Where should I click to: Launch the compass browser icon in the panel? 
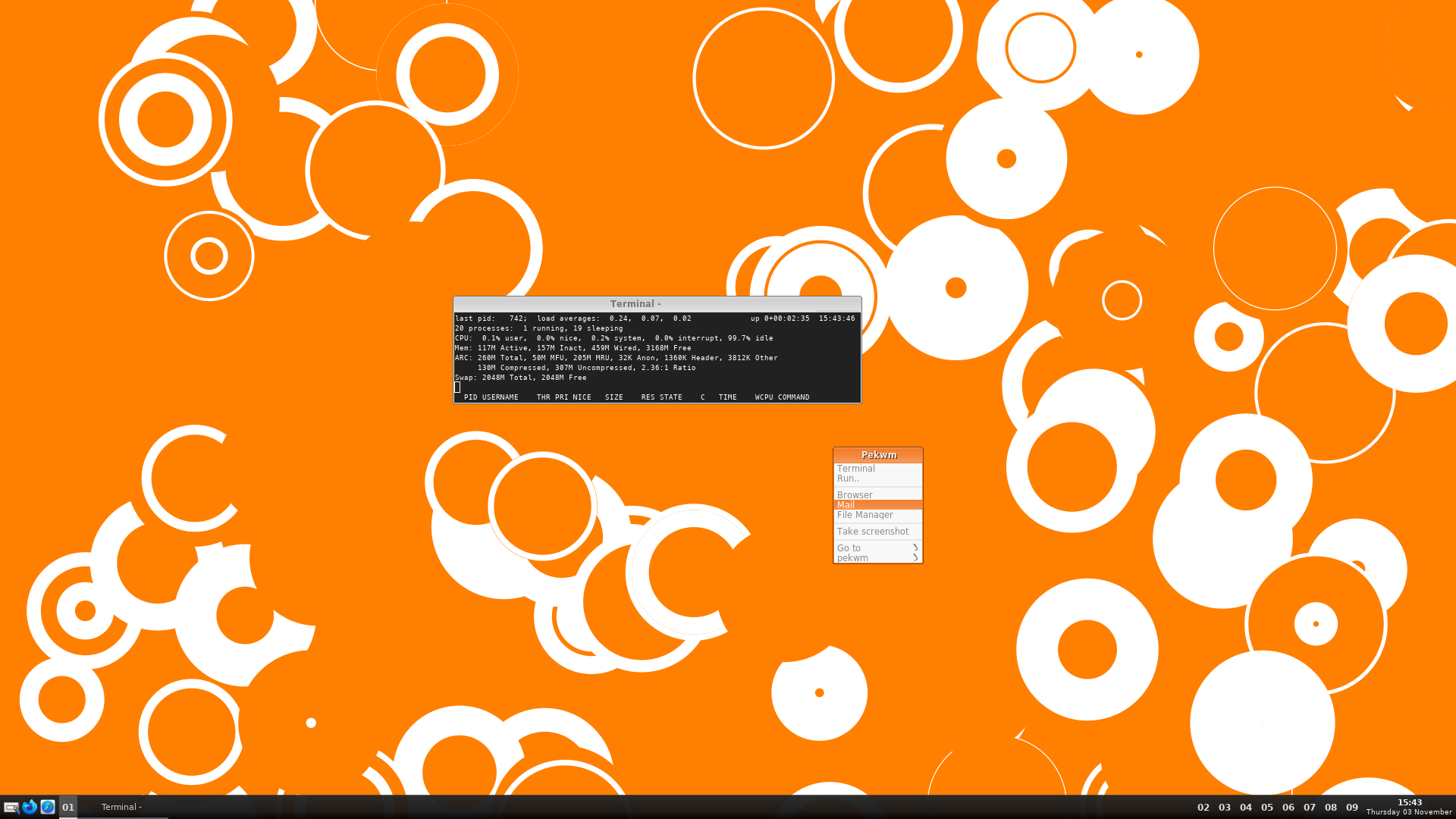click(x=48, y=807)
